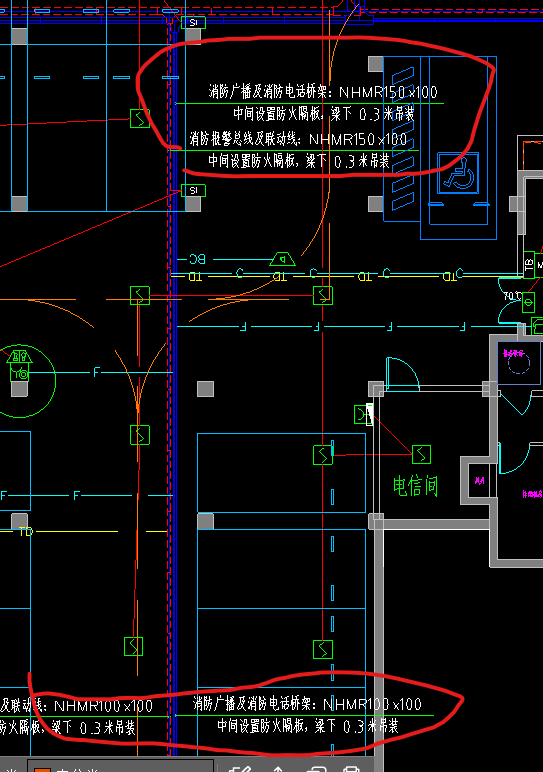Select the green trapezoid speaker symbol
The width and height of the screenshot is (543, 772).
click(x=283, y=259)
